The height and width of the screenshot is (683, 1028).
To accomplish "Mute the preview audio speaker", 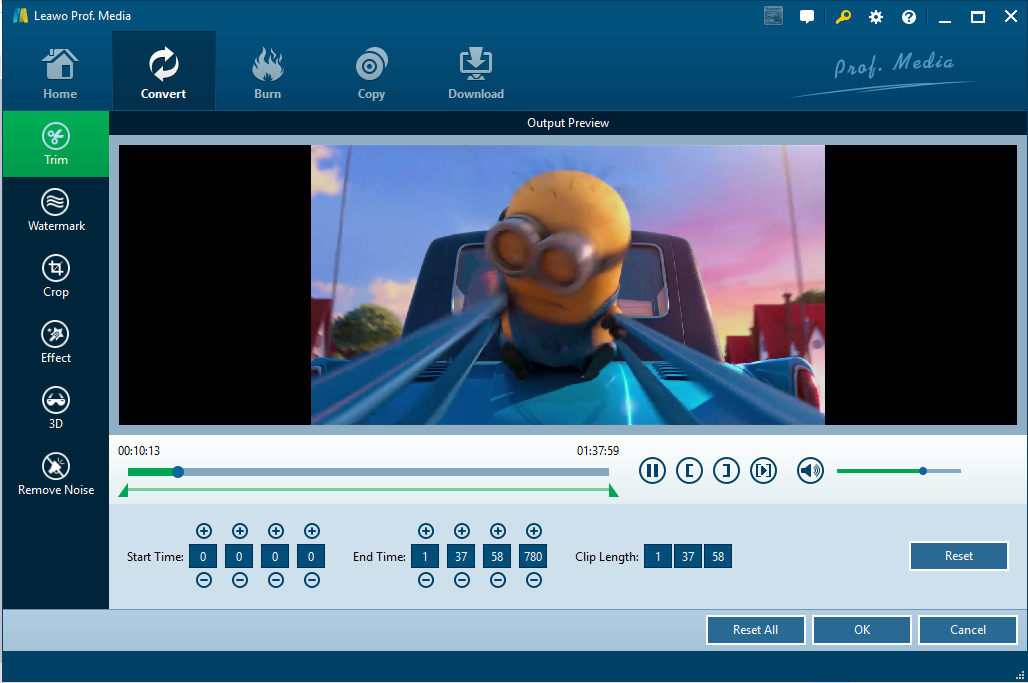I will pos(810,470).
